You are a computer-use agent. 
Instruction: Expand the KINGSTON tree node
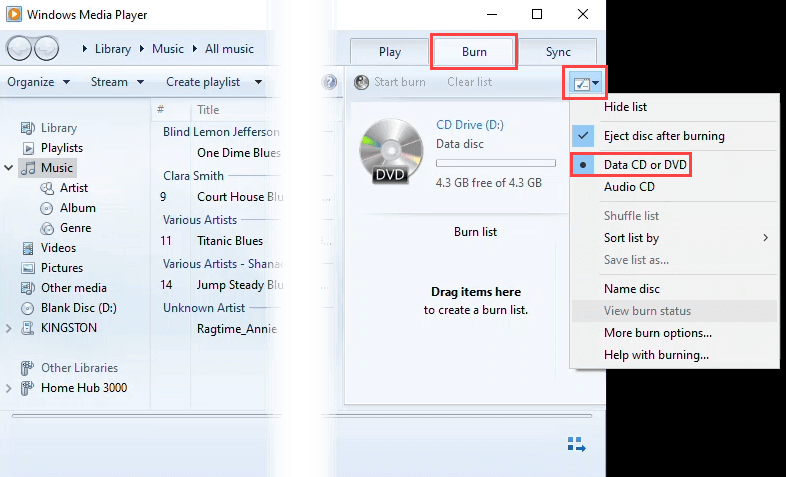point(8,329)
